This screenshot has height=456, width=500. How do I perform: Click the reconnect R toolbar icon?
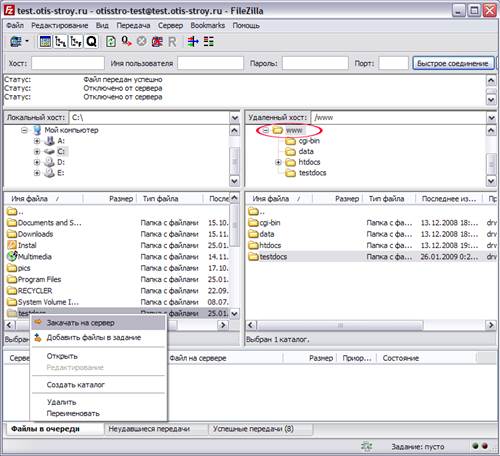[172, 42]
